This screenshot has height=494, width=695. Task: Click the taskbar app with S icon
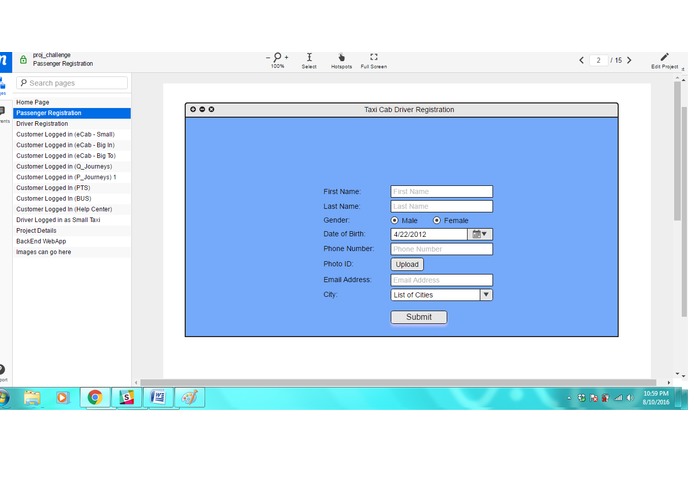coord(127,398)
